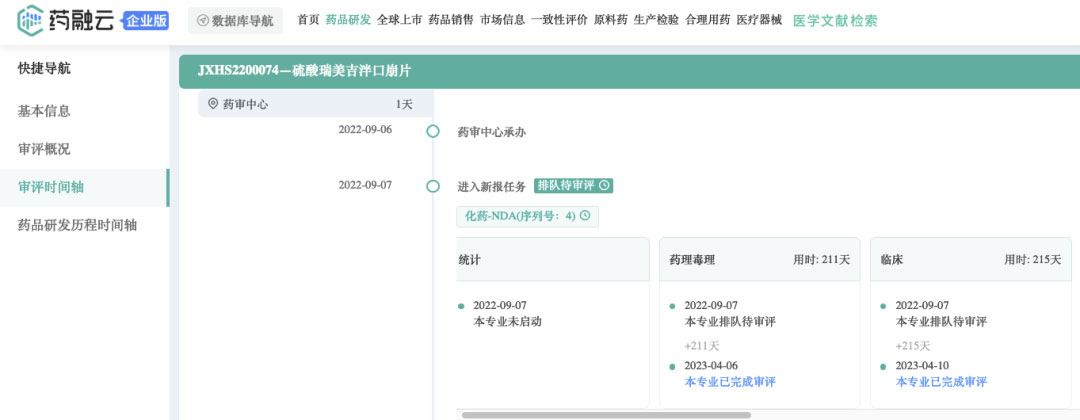The width and height of the screenshot is (1080, 420).
Task: Click the location pin icon beside 药审中心
Action: [x=213, y=104]
